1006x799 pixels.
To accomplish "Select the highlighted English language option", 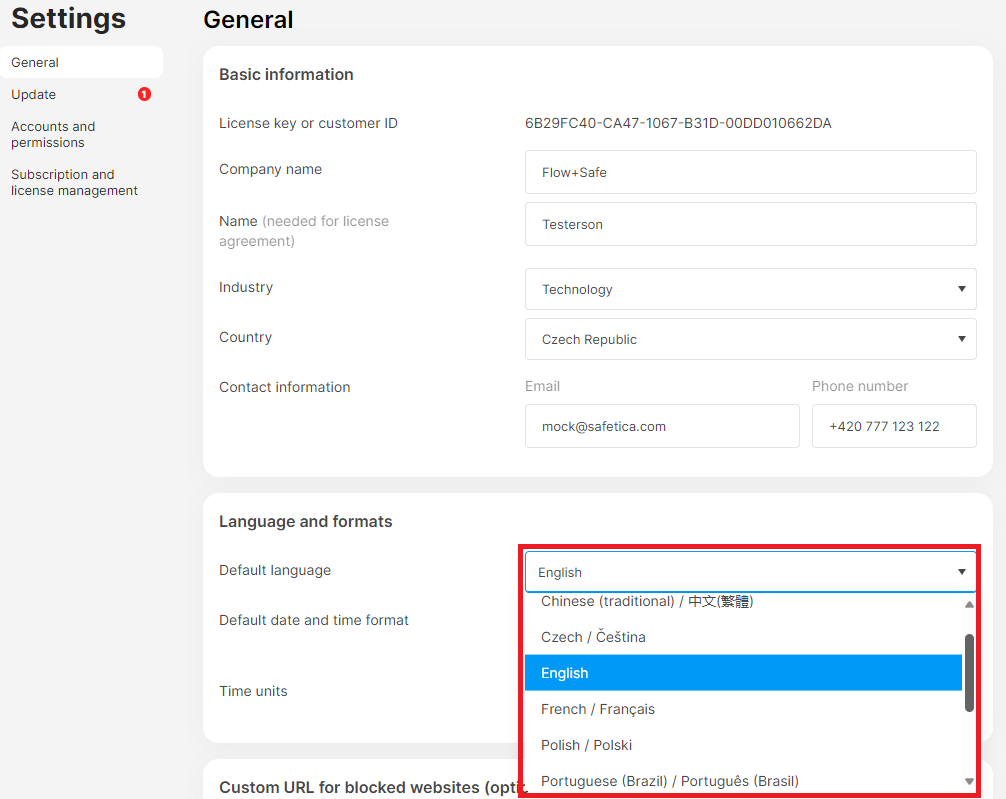I will point(565,673).
